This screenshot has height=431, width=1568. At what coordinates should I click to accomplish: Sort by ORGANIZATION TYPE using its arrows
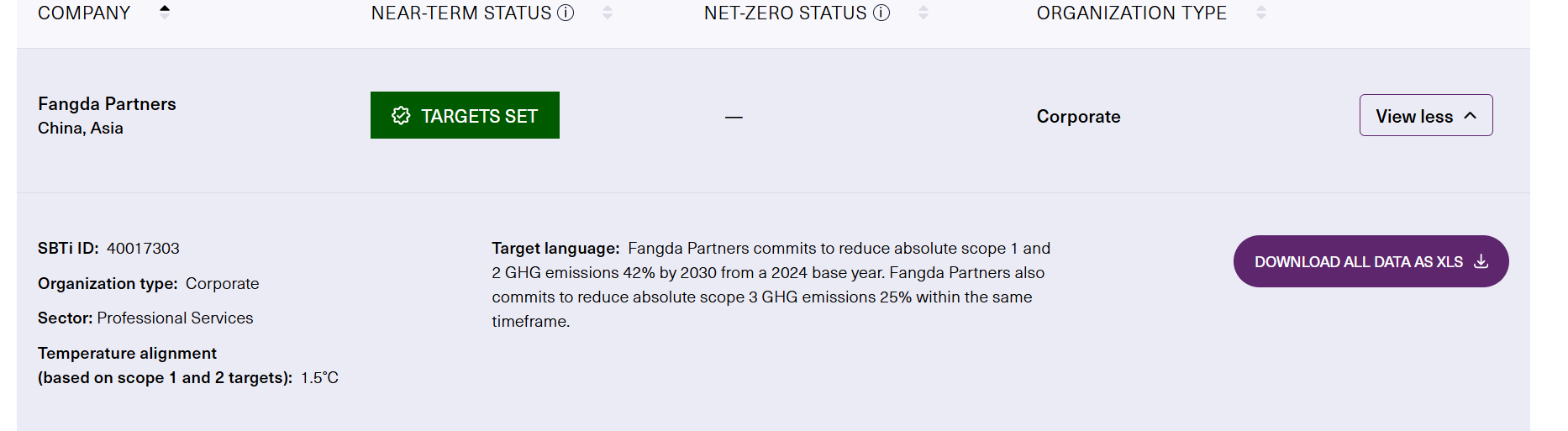(1261, 13)
